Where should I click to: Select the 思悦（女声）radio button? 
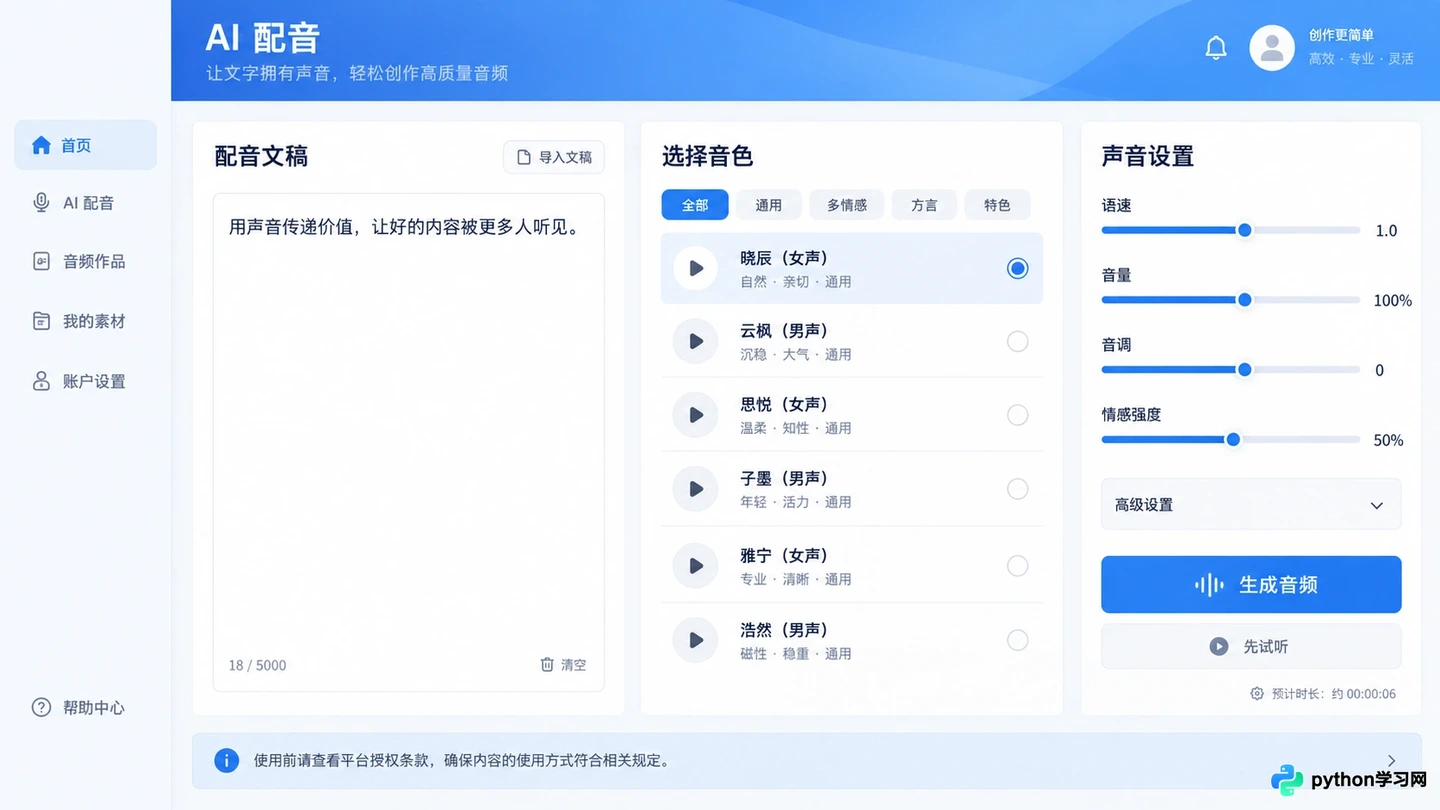pyautogui.click(x=1017, y=415)
